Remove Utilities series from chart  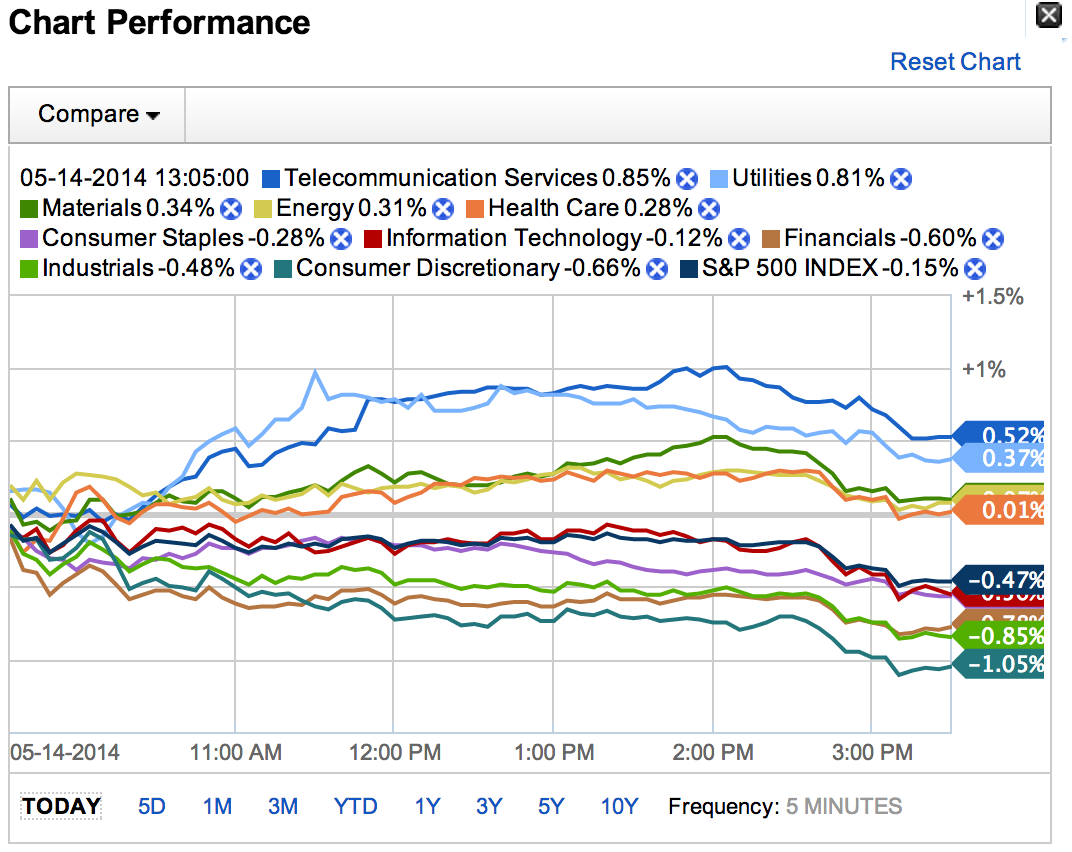click(901, 179)
